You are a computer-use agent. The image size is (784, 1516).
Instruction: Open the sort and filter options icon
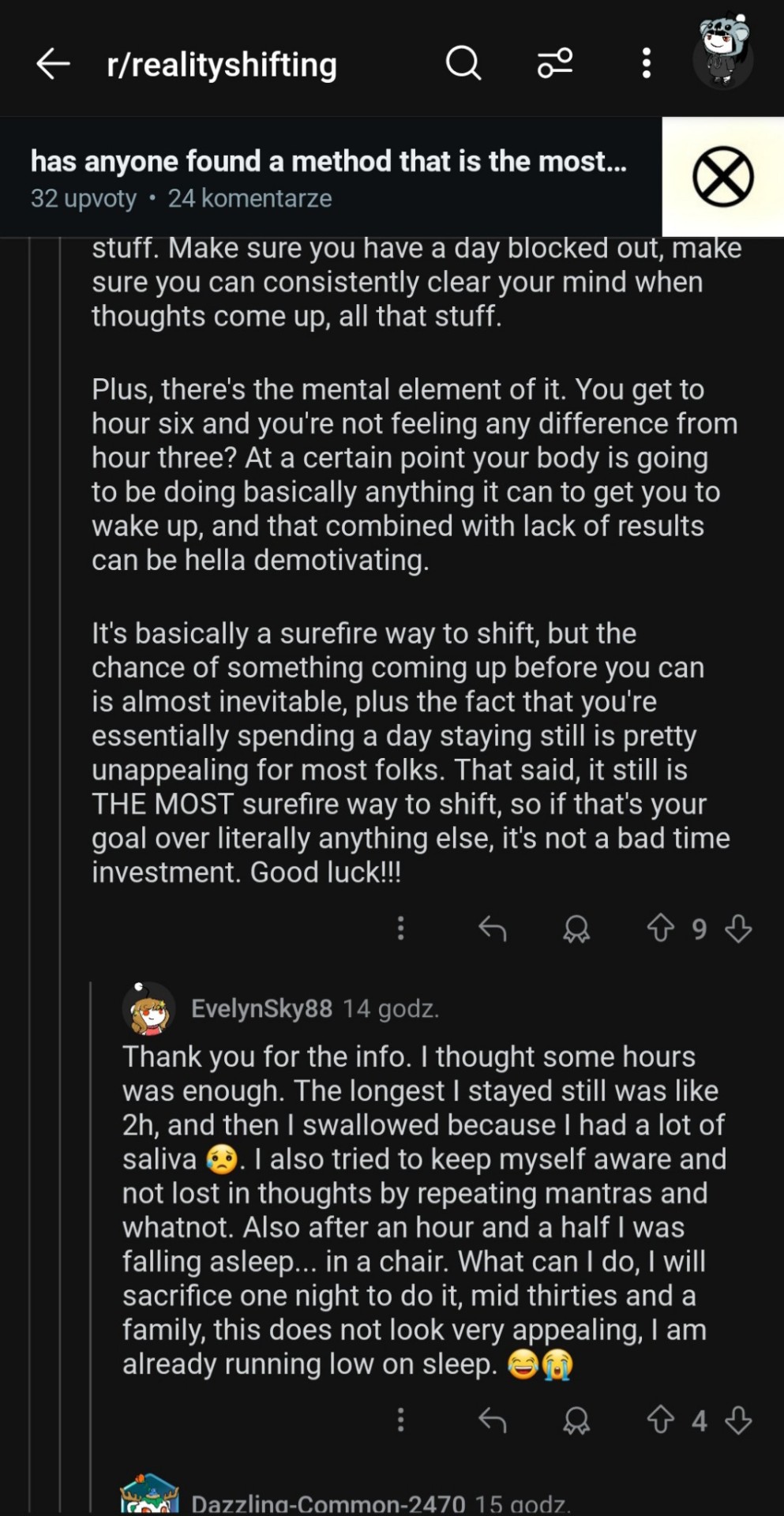tap(555, 63)
